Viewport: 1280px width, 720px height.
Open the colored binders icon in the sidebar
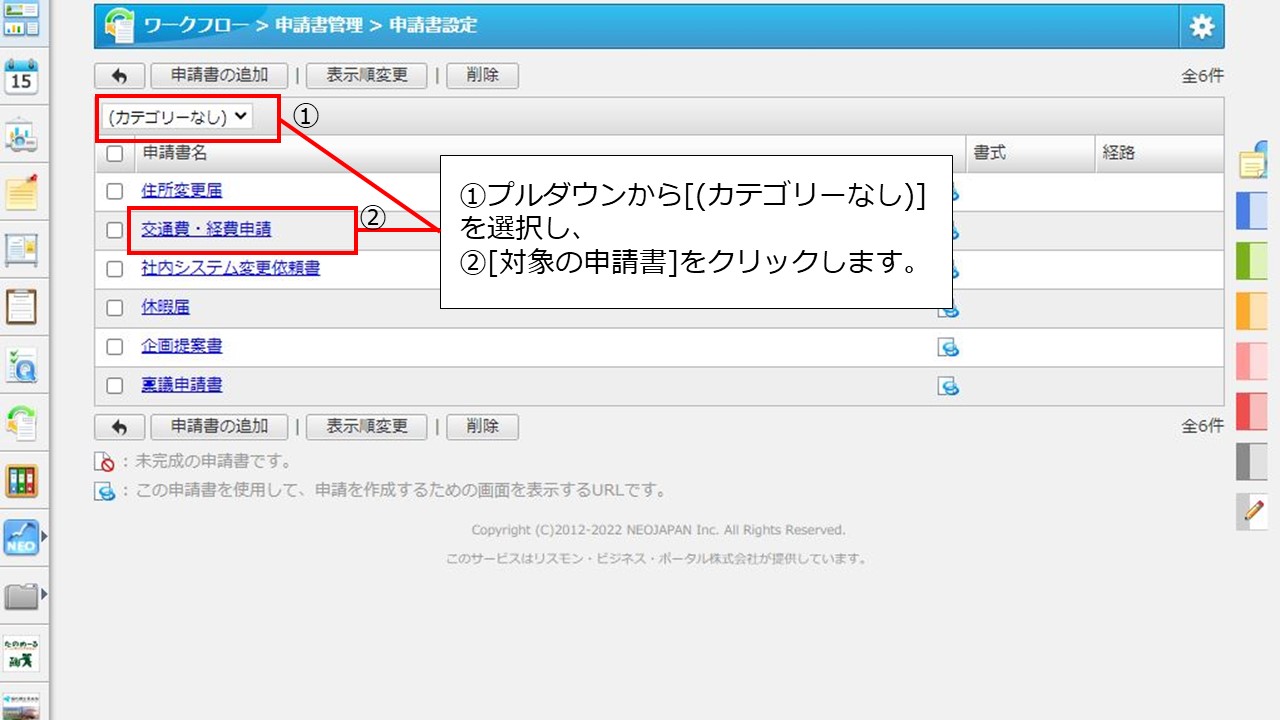22,481
